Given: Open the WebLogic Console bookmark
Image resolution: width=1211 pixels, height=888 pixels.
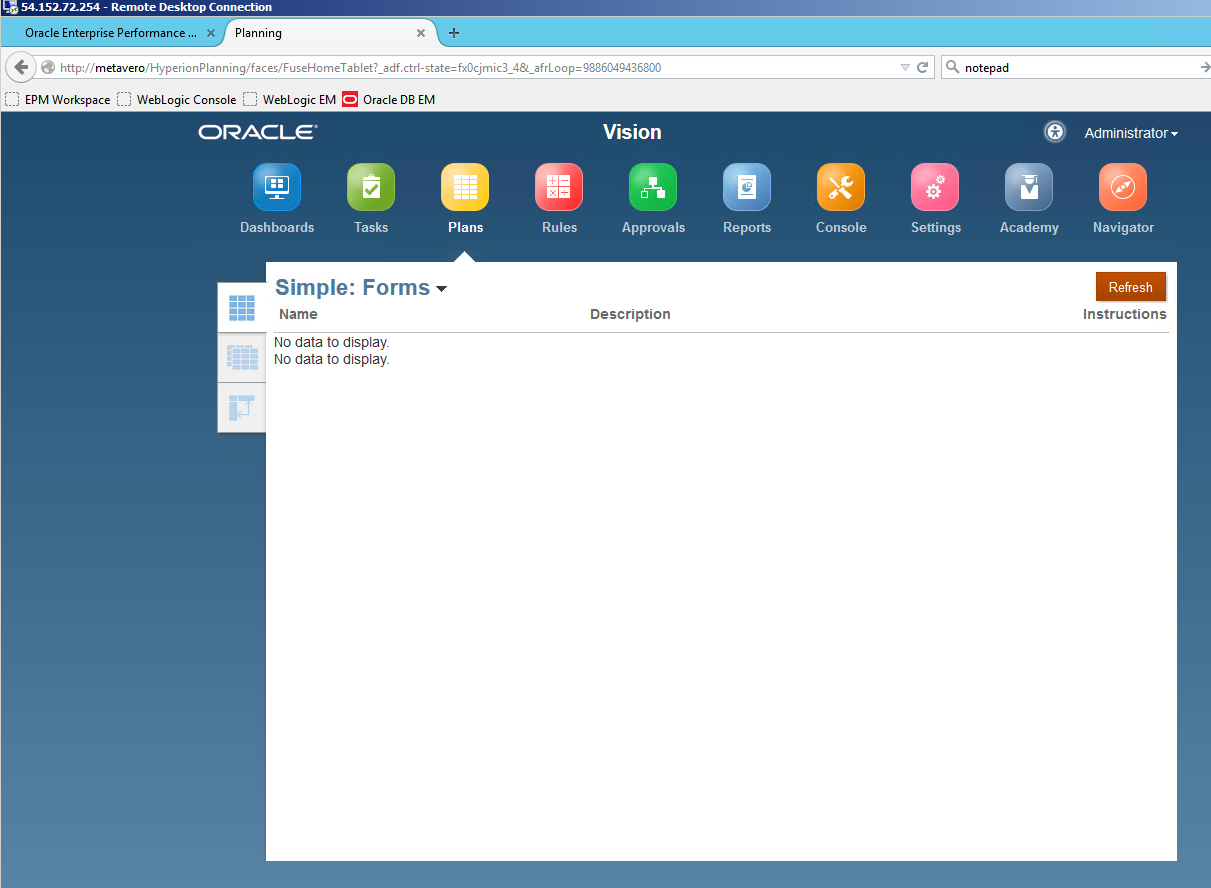Looking at the screenshot, I should tap(177, 99).
